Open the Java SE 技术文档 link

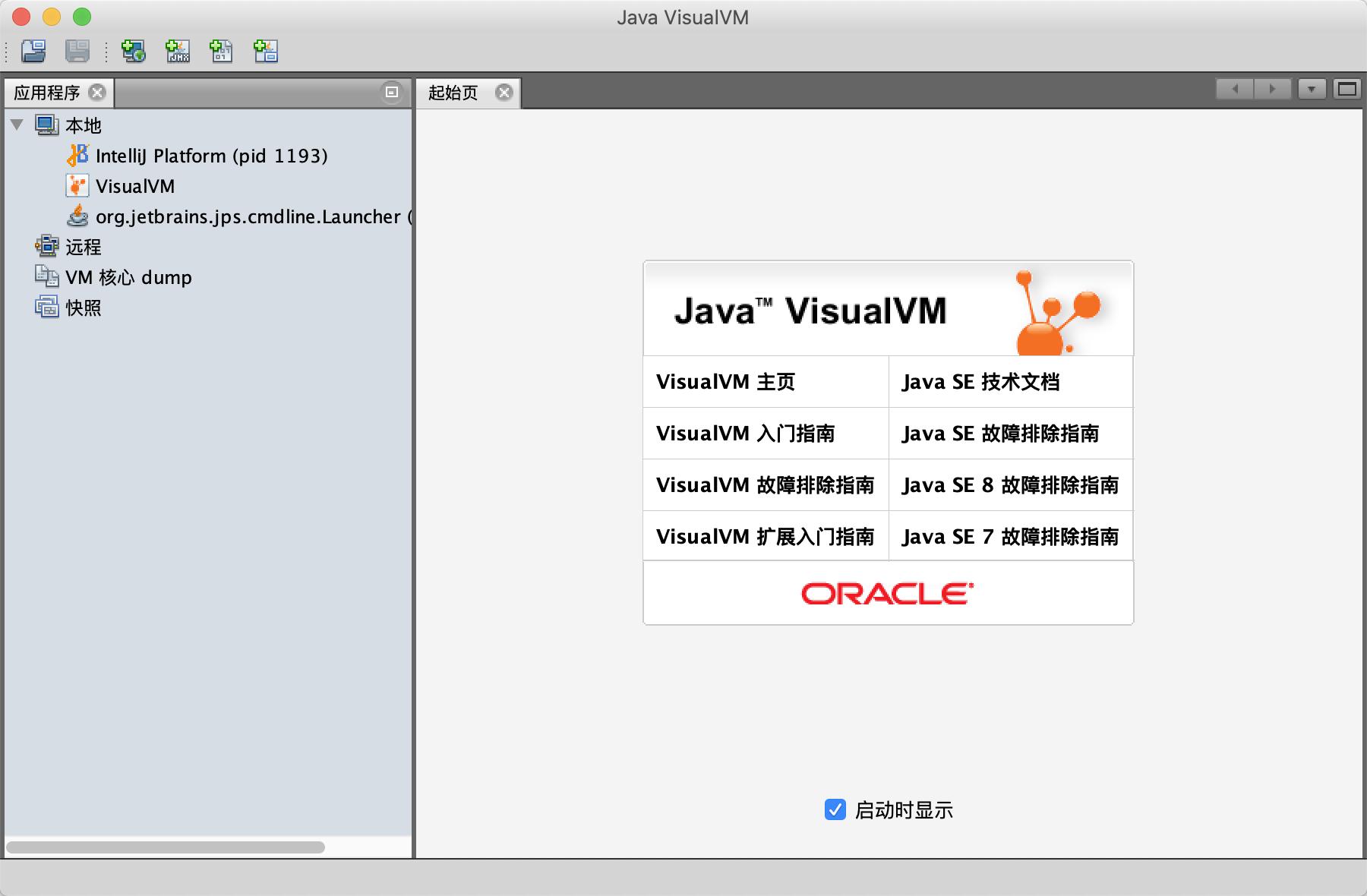980,382
